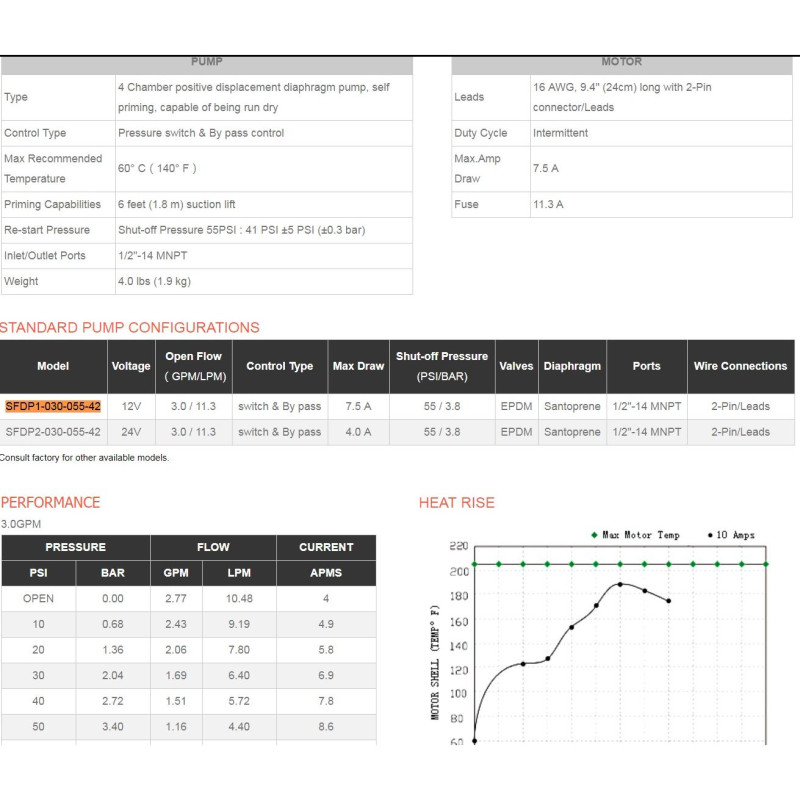The image size is (800, 800).
Task: Click the Voltage column header
Action: (x=131, y=366)
